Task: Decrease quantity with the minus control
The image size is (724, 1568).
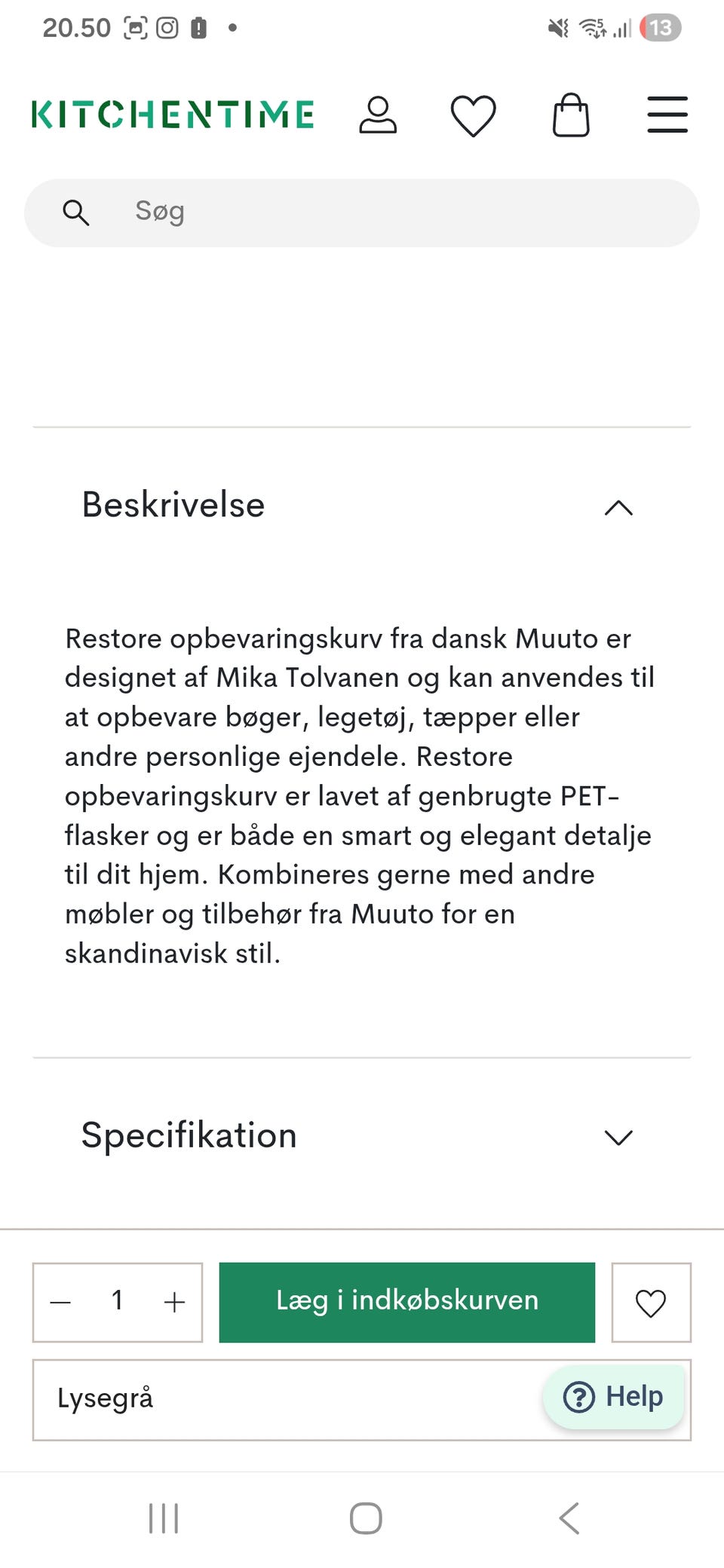Action: [x=60, y=1302]
